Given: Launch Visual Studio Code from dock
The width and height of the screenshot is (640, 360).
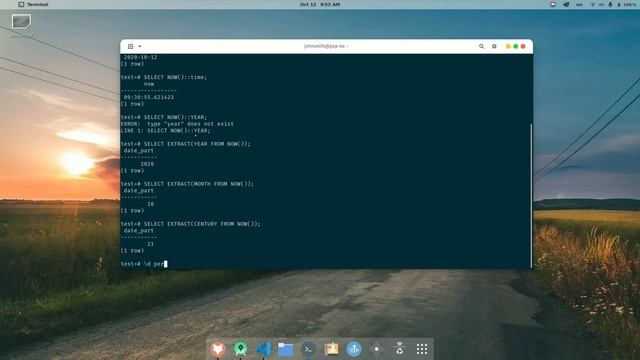Looking at the screenshot, I should click(264, 349).
